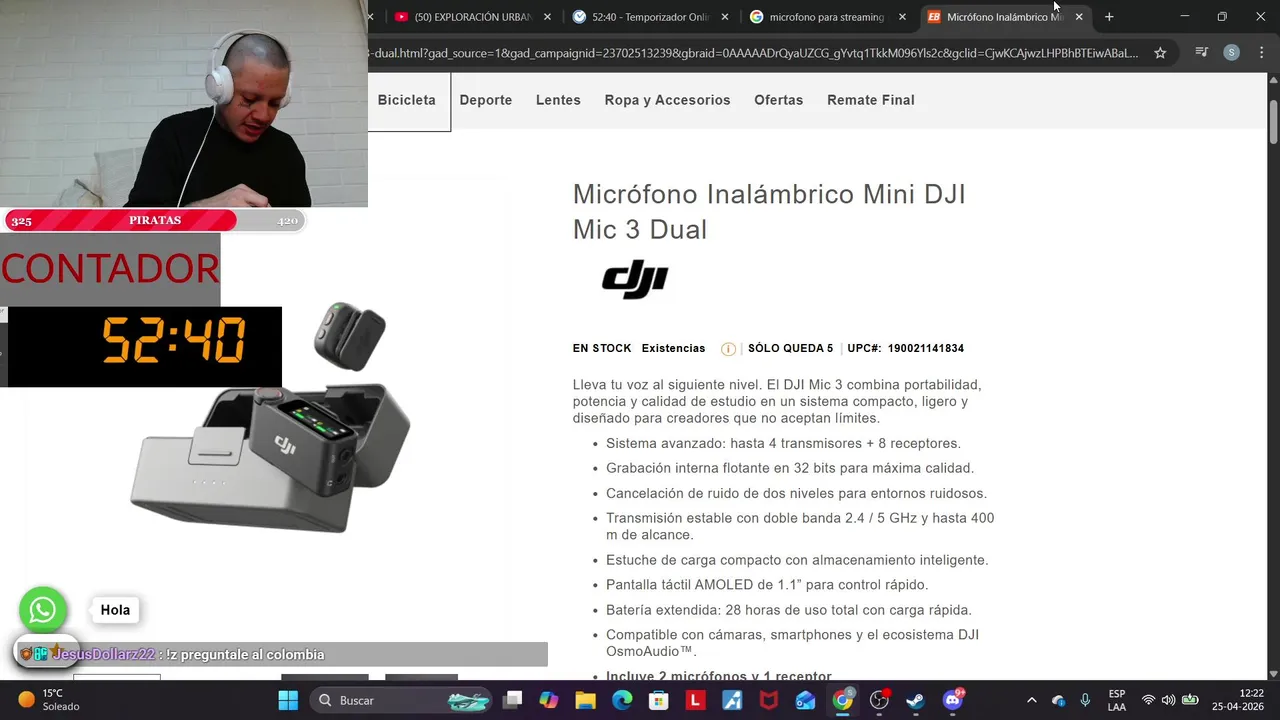The image size is (1280, 720).
Task: Open the Lentes menu
Action: [x=558, y=100]
